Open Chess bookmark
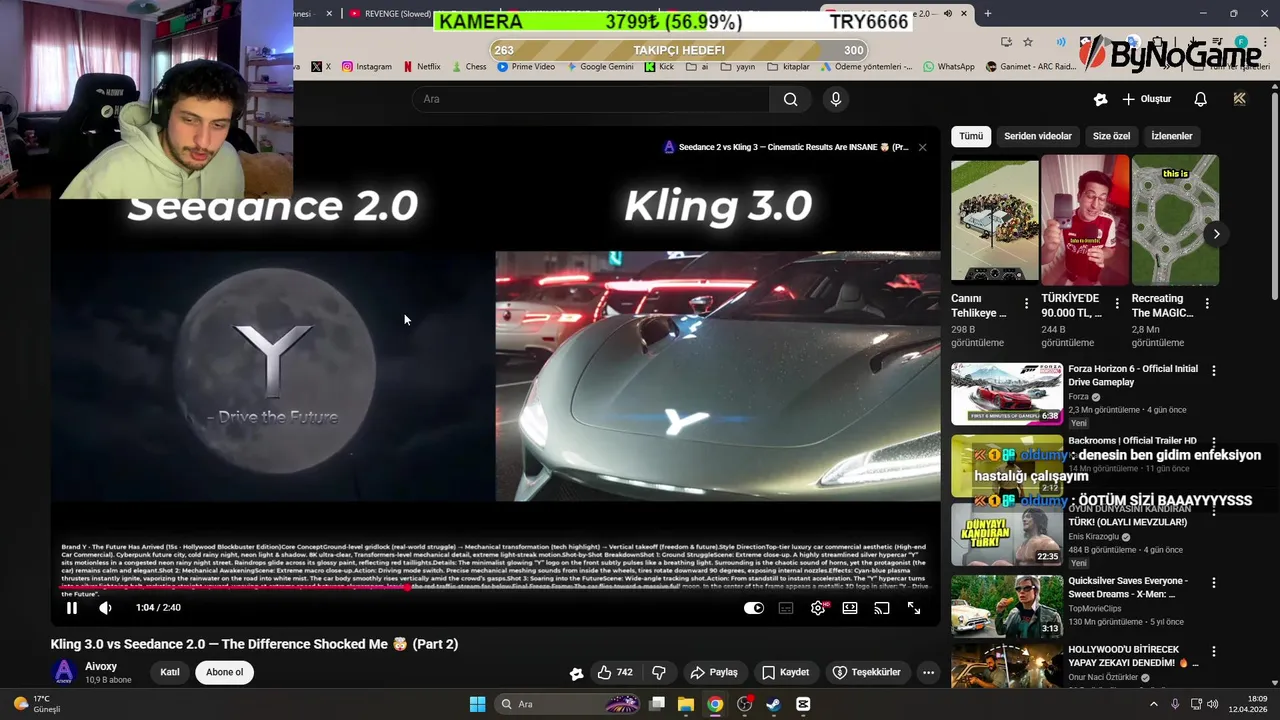Viewport: 1280px width, 720px height. point(469,67)
